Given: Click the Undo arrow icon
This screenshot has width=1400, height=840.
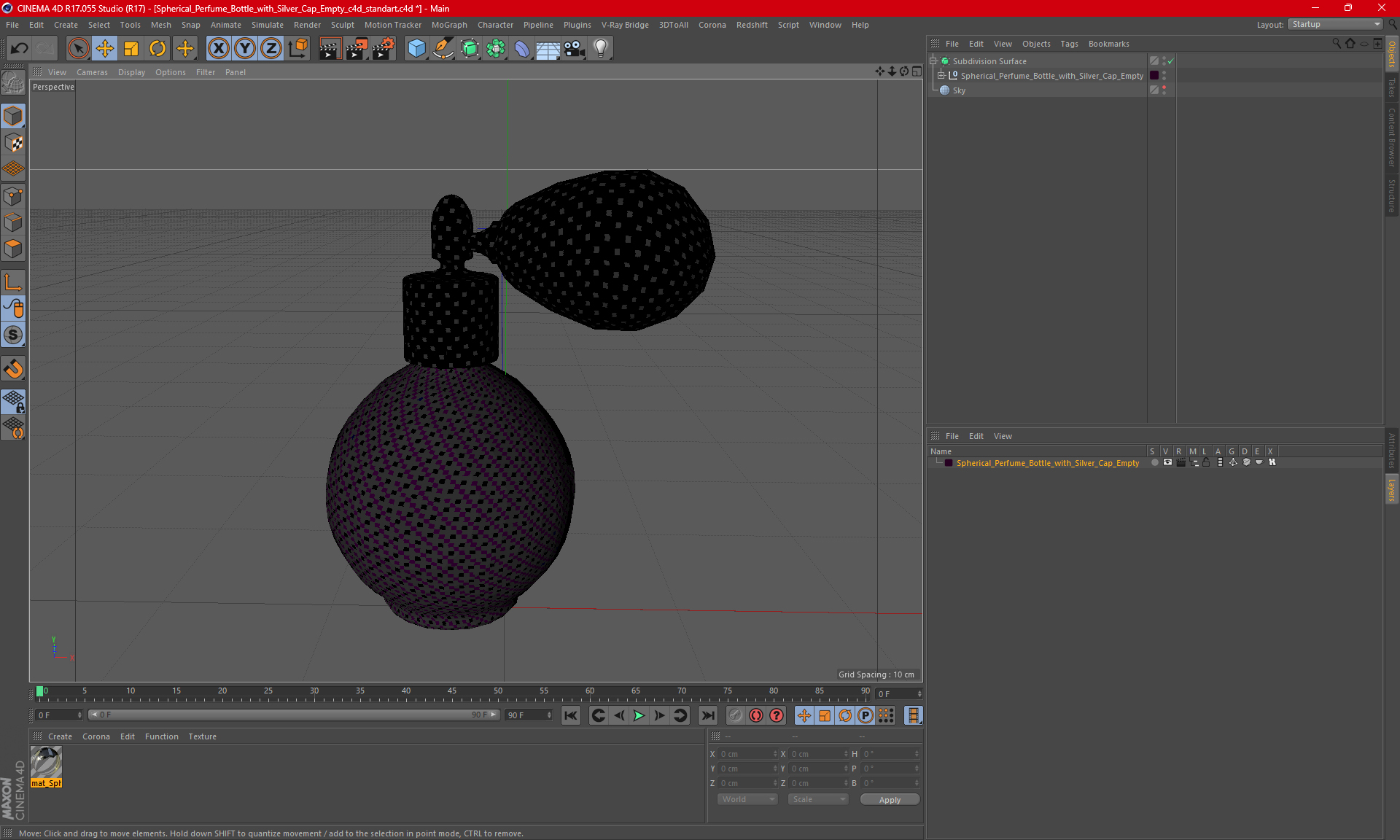Looking at the screenshot, I should point(20,49).
